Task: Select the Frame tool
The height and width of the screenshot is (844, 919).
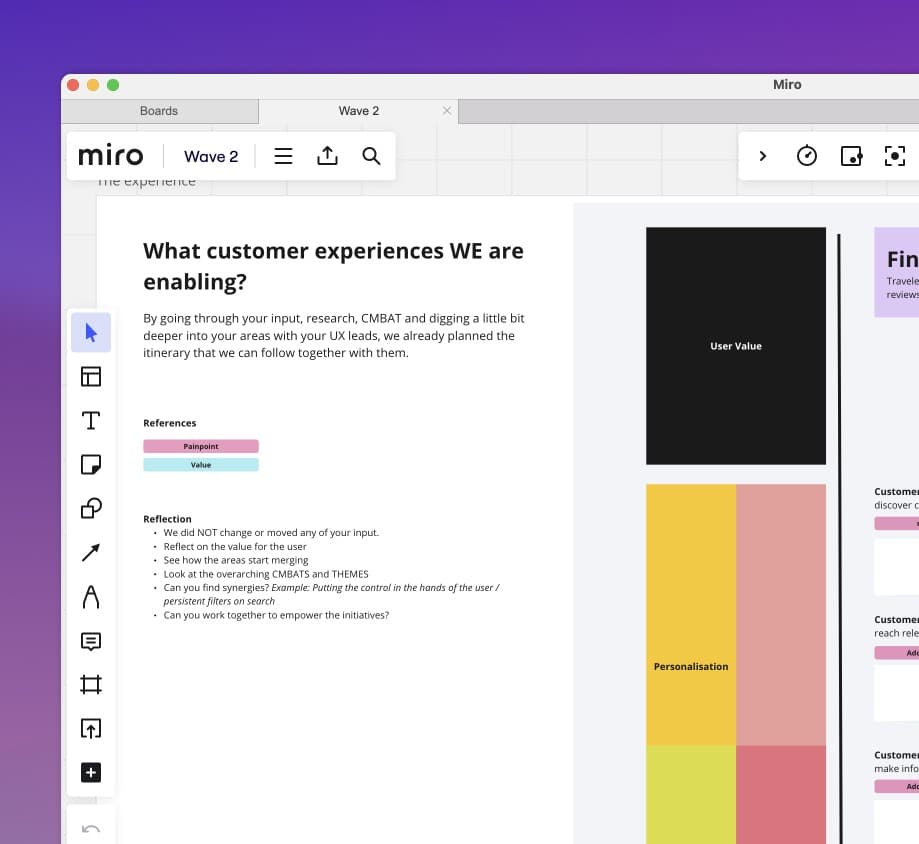Action: (91, 685)
